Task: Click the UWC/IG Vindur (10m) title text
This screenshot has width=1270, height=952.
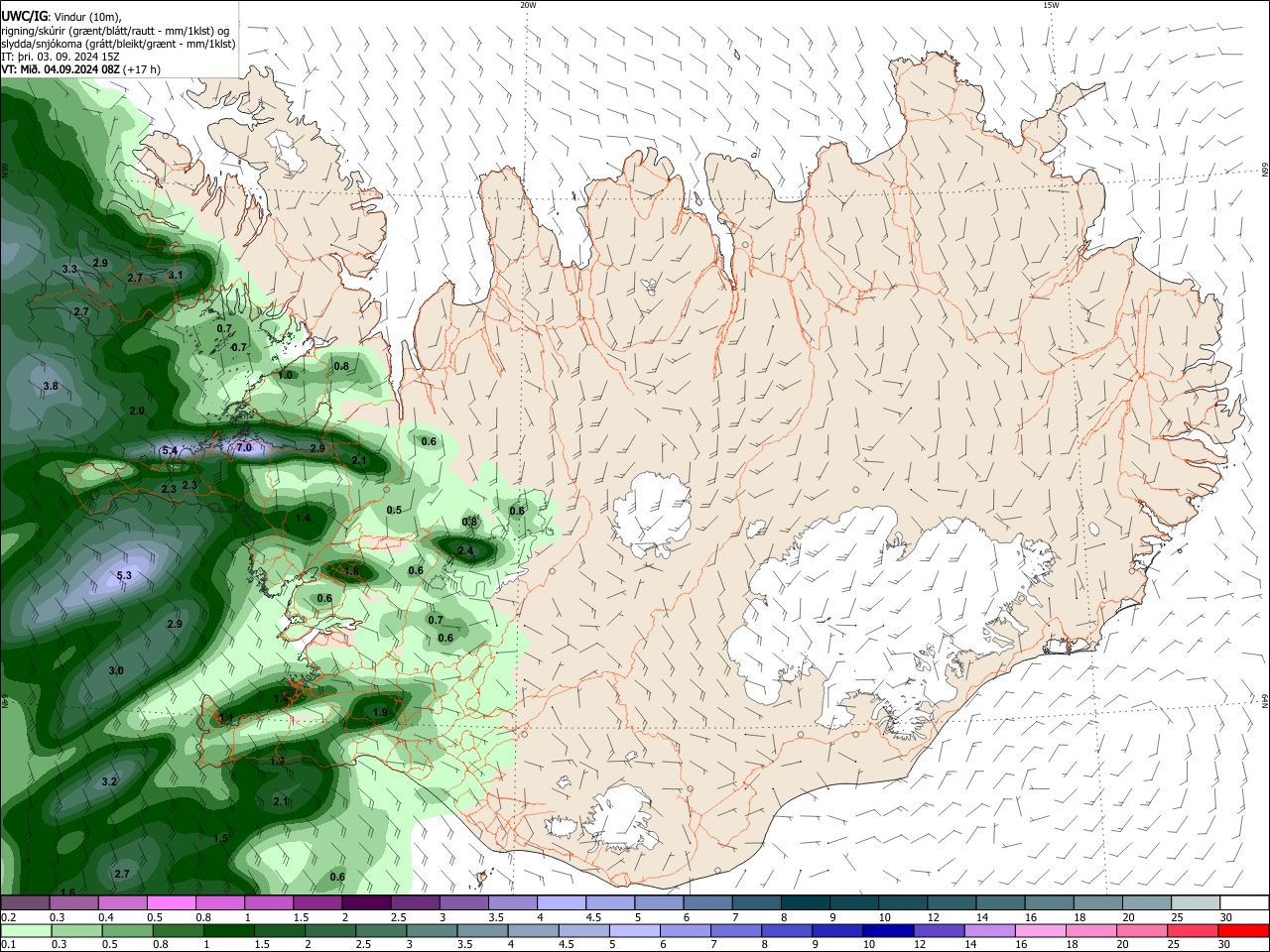Action: [x=61, y=17]
